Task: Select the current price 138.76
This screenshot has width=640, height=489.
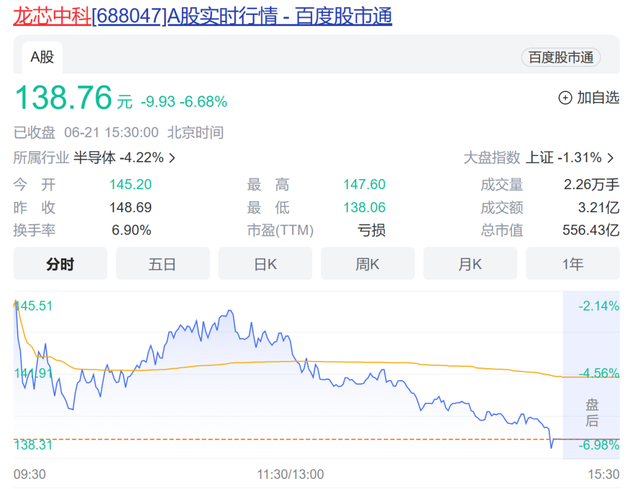Action: (x=63, y=98)
